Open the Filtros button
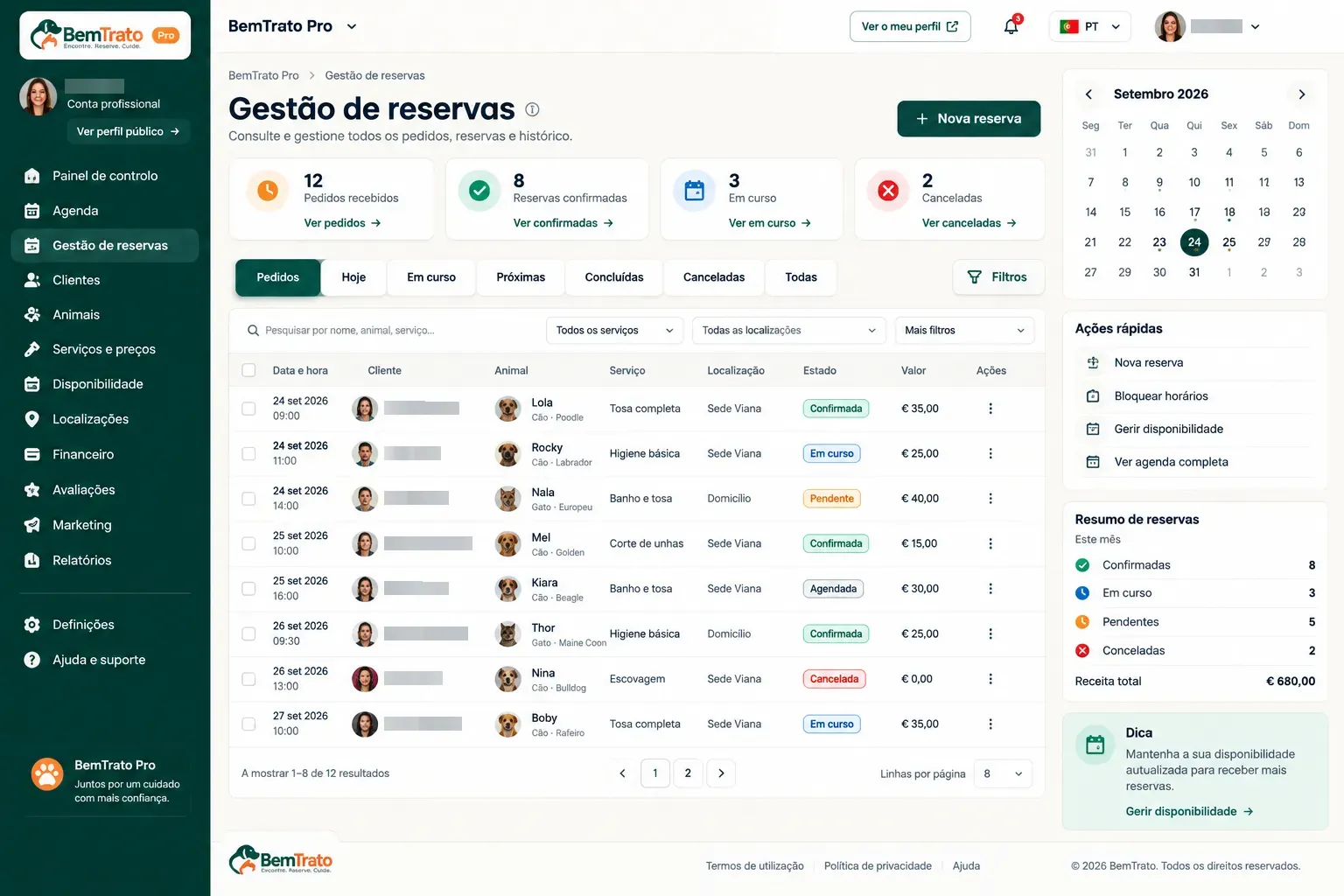The height and width of the screenshot is (896, 1344). coord(998,277)
